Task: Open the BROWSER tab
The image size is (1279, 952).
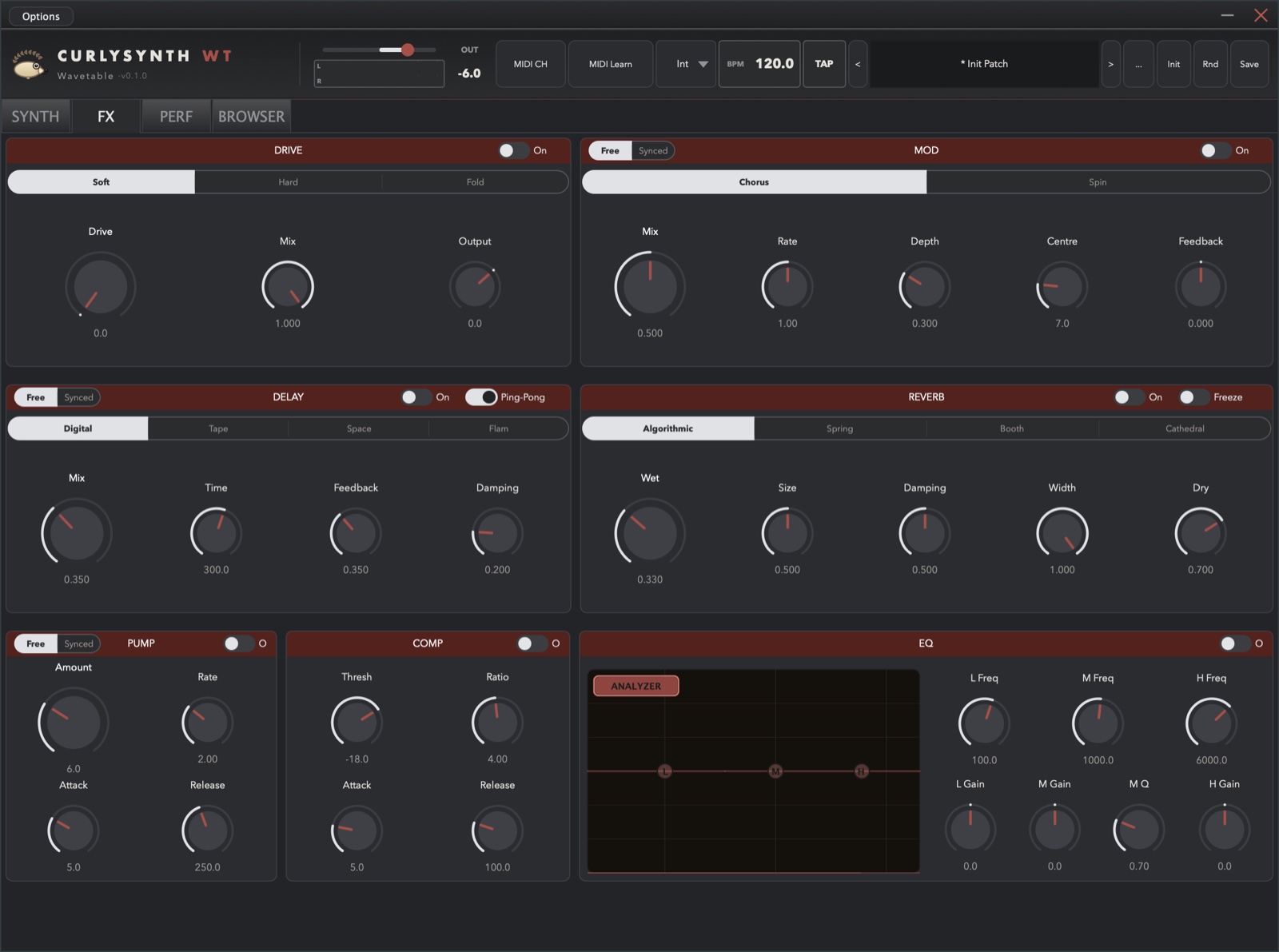Action: pyautogui.click(x=251, y=117)
